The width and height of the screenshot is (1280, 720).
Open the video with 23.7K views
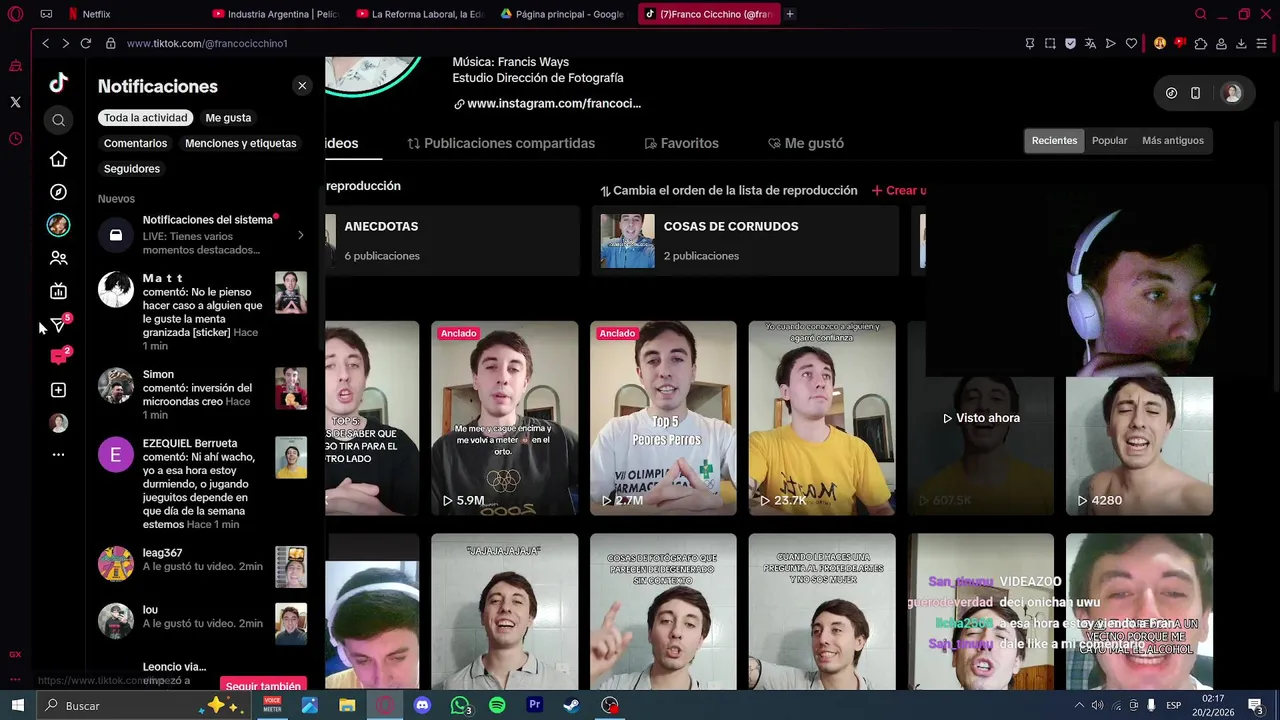point(822,418)
